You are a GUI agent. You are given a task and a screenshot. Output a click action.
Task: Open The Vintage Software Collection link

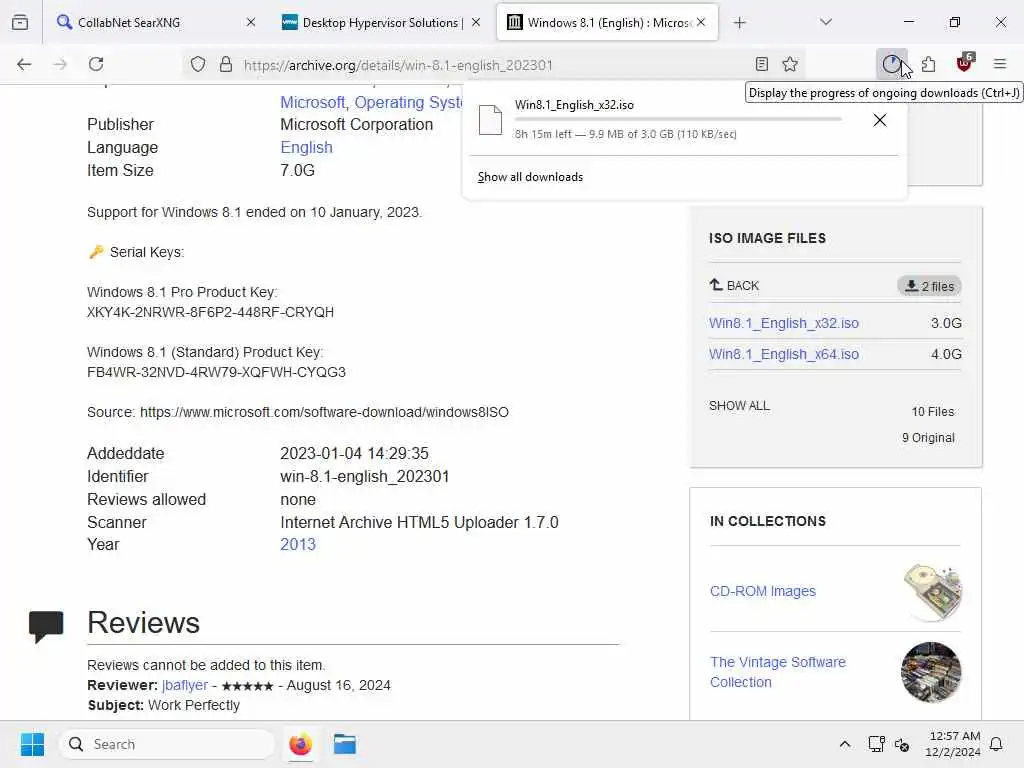click(x=778, y=672)
